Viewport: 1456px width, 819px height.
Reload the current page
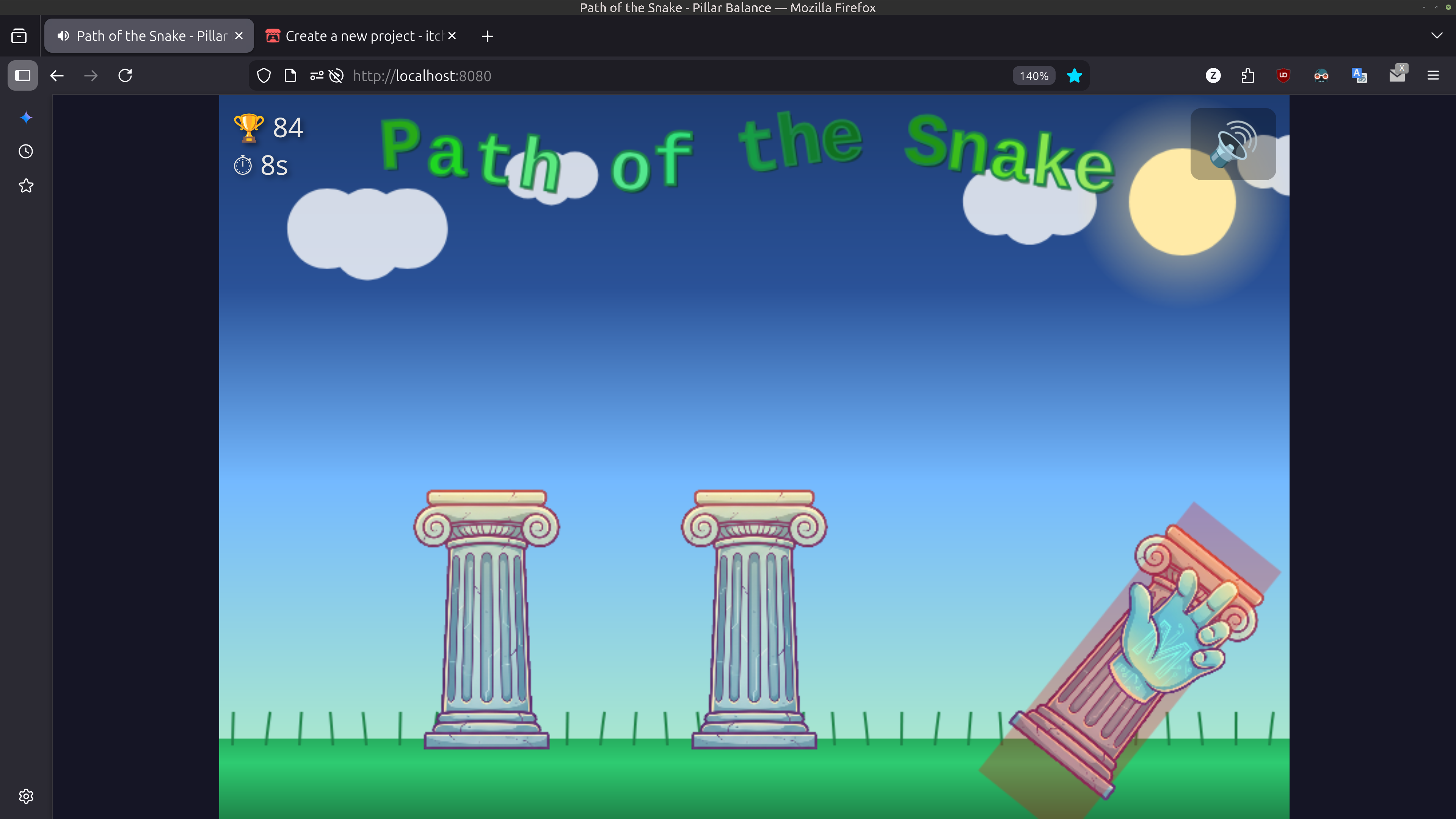tap(126, 75)
